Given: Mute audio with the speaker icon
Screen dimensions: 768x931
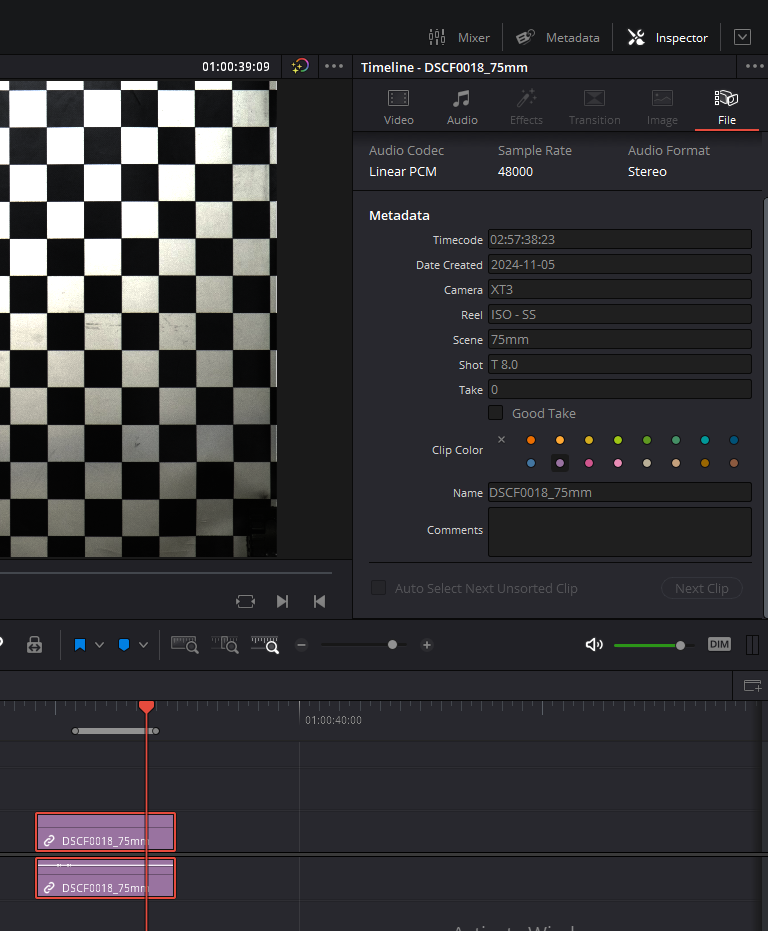Looking at the screenshot, I should click(594, 645).
